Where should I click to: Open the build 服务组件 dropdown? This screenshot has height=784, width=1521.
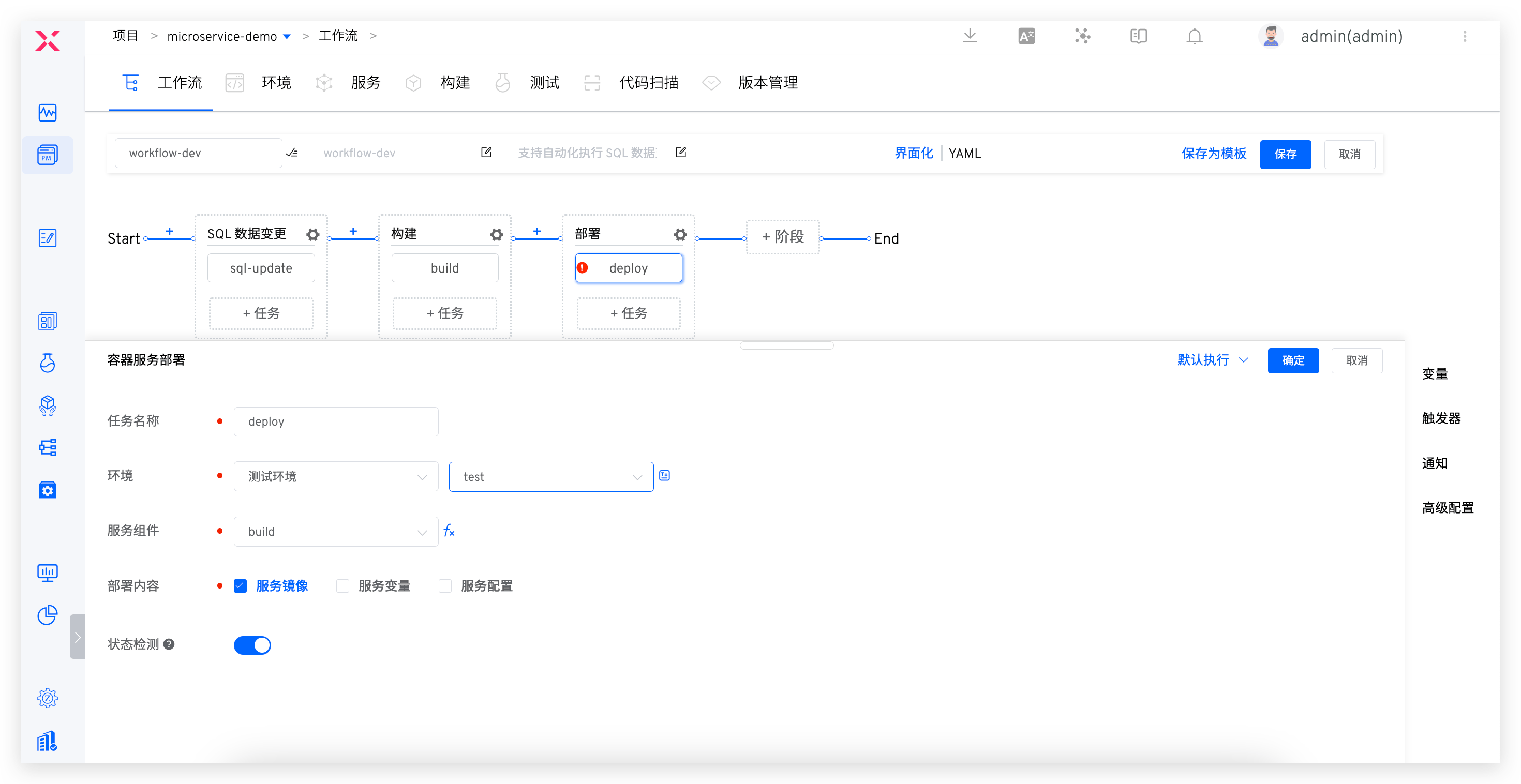click(336, 531)
